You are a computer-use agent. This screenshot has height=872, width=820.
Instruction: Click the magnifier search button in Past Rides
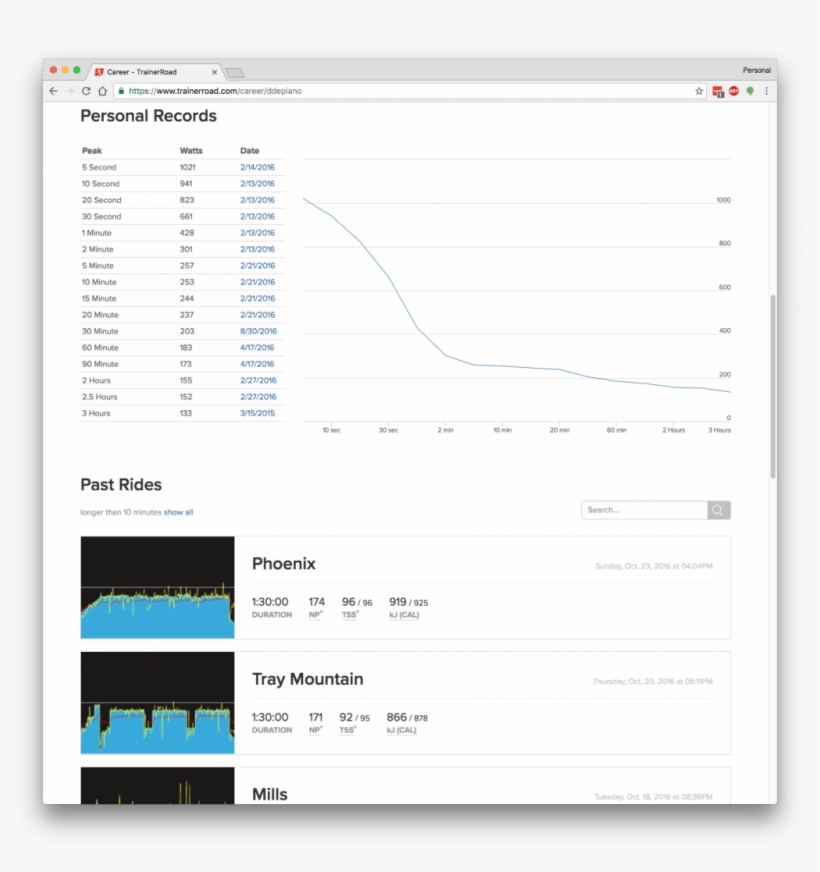tap(719, 510)
